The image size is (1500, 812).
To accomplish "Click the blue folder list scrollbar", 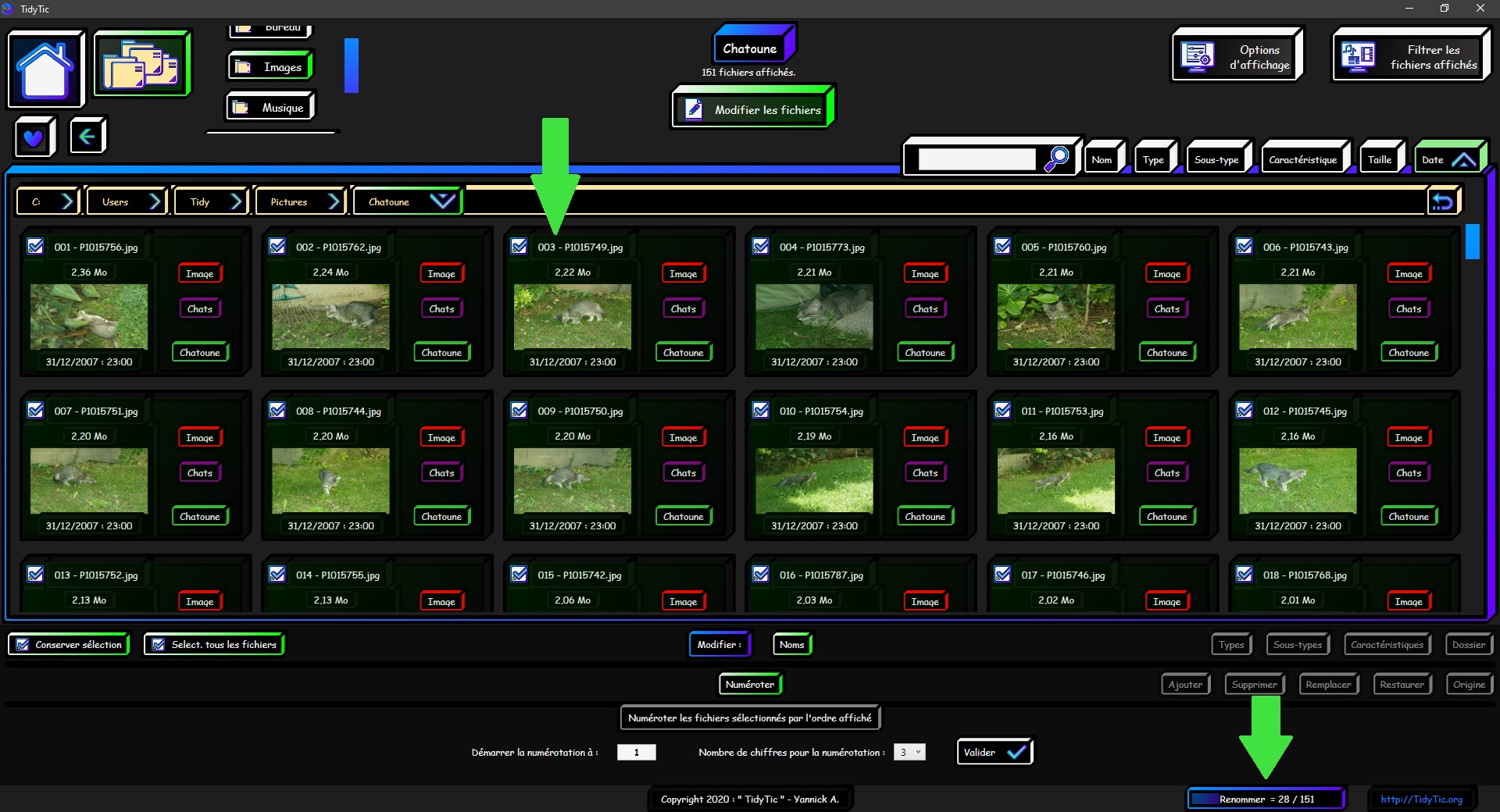I will pyautogui.click(x=352, y=66).
